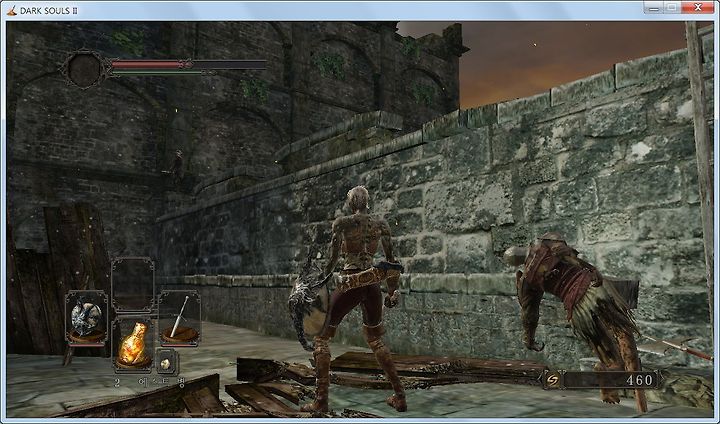Click the empty spell slot above the flask
720x424 pixels.
coord(133,285)
